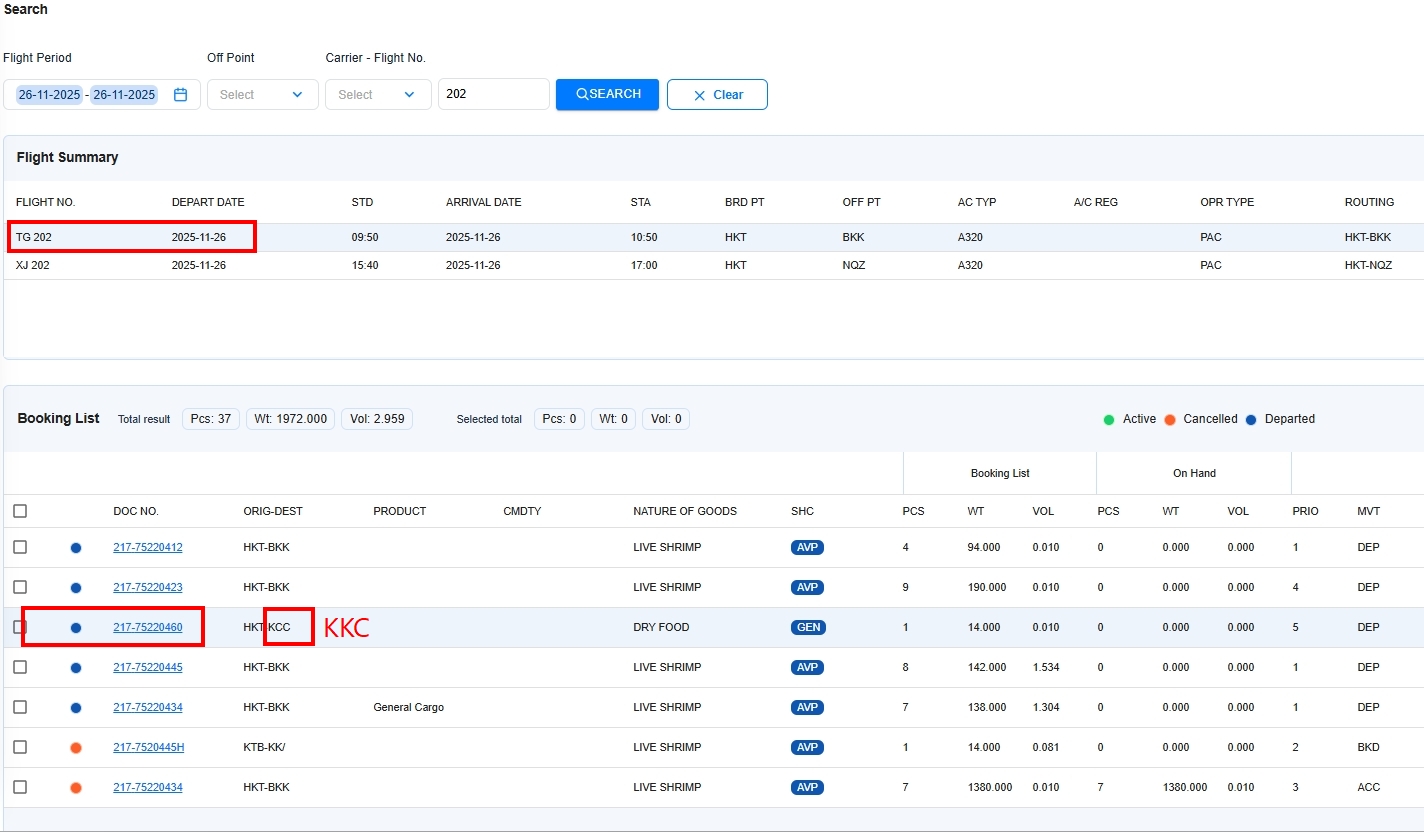The width and height of the screenshot is (1424, 832).
Task: Click the Clear button
Action: (717, 95)
